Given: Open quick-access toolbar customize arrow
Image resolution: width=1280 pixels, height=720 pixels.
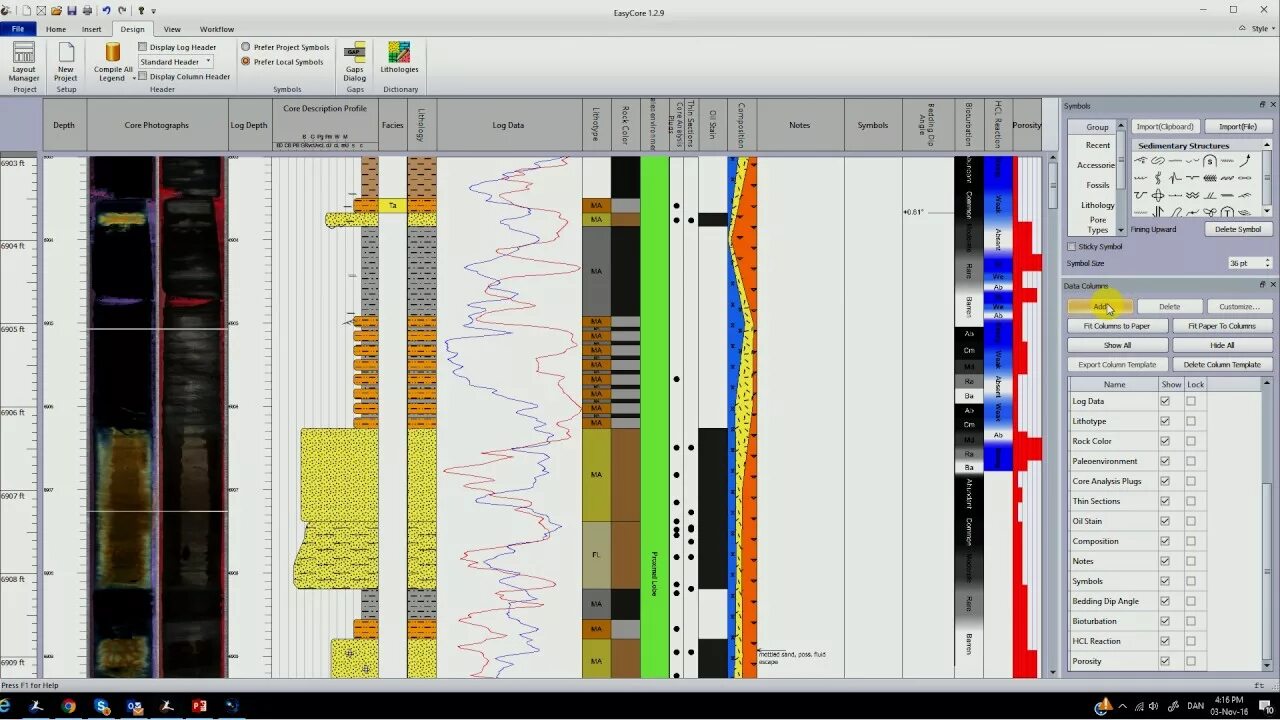Looking at the screenshot, I should [154, 11].
